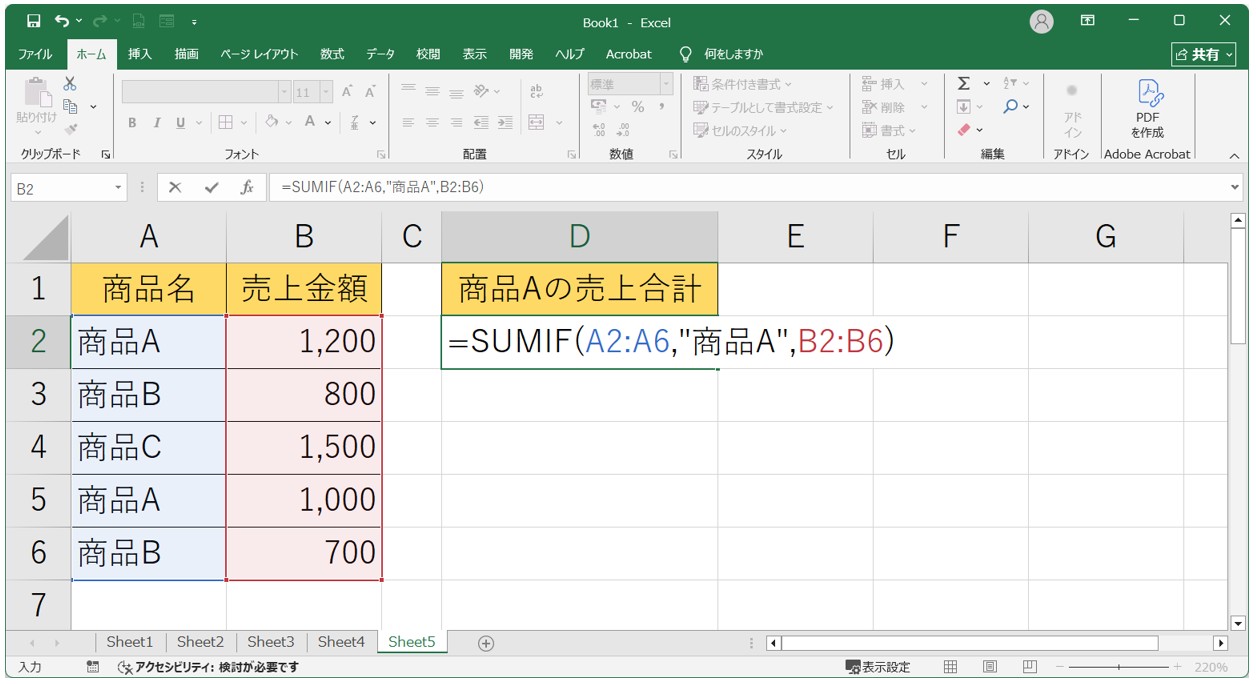Click the AutoSum sigma icon

(963, 84)
